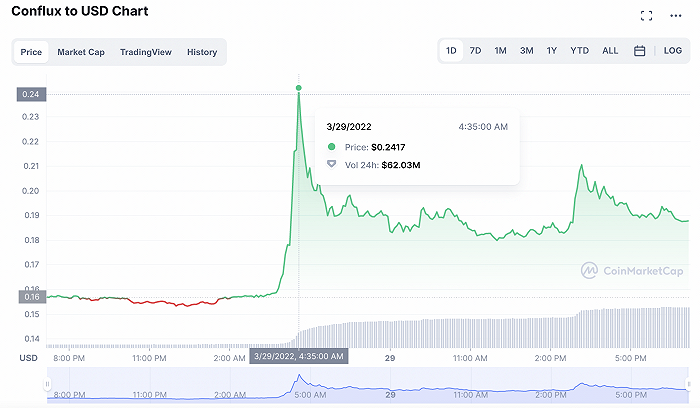Click the 8:00 PM main axis label
700x408 pixels.
point(69,358)
